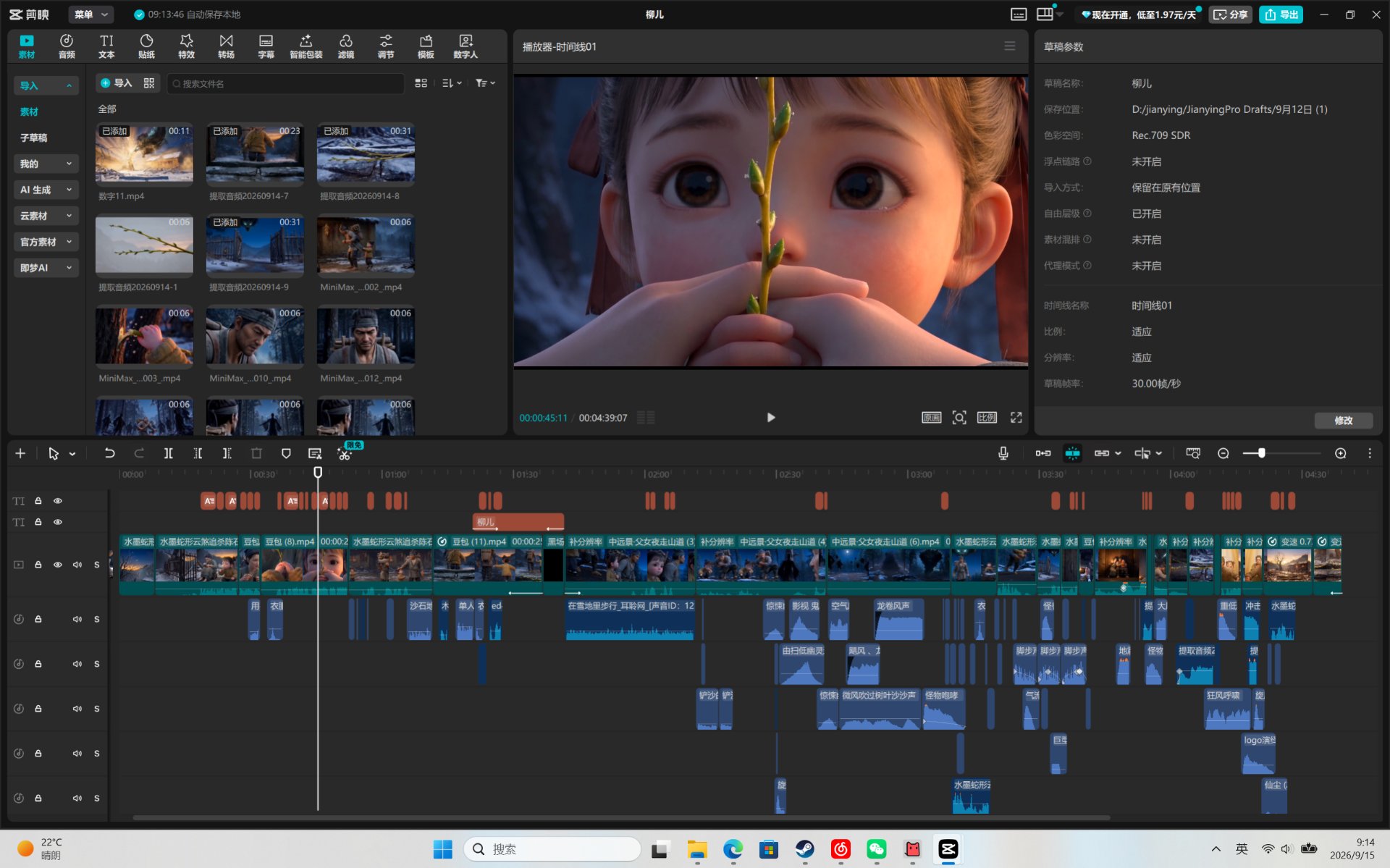Select 子草稿 in the sidebar
The height and width of the screenshot is (868, 1390).
click(33, 138)
